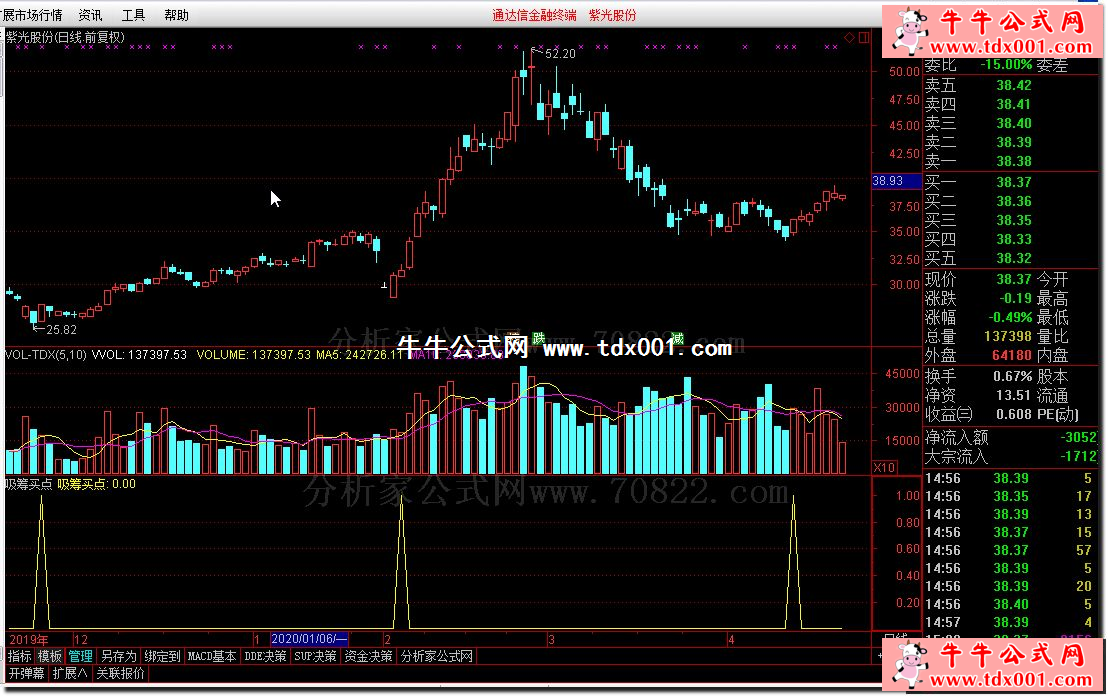Switch to the MACD基本 template tab
Image resolution: width=1108 pixels, height=696 pixels.
212,656
